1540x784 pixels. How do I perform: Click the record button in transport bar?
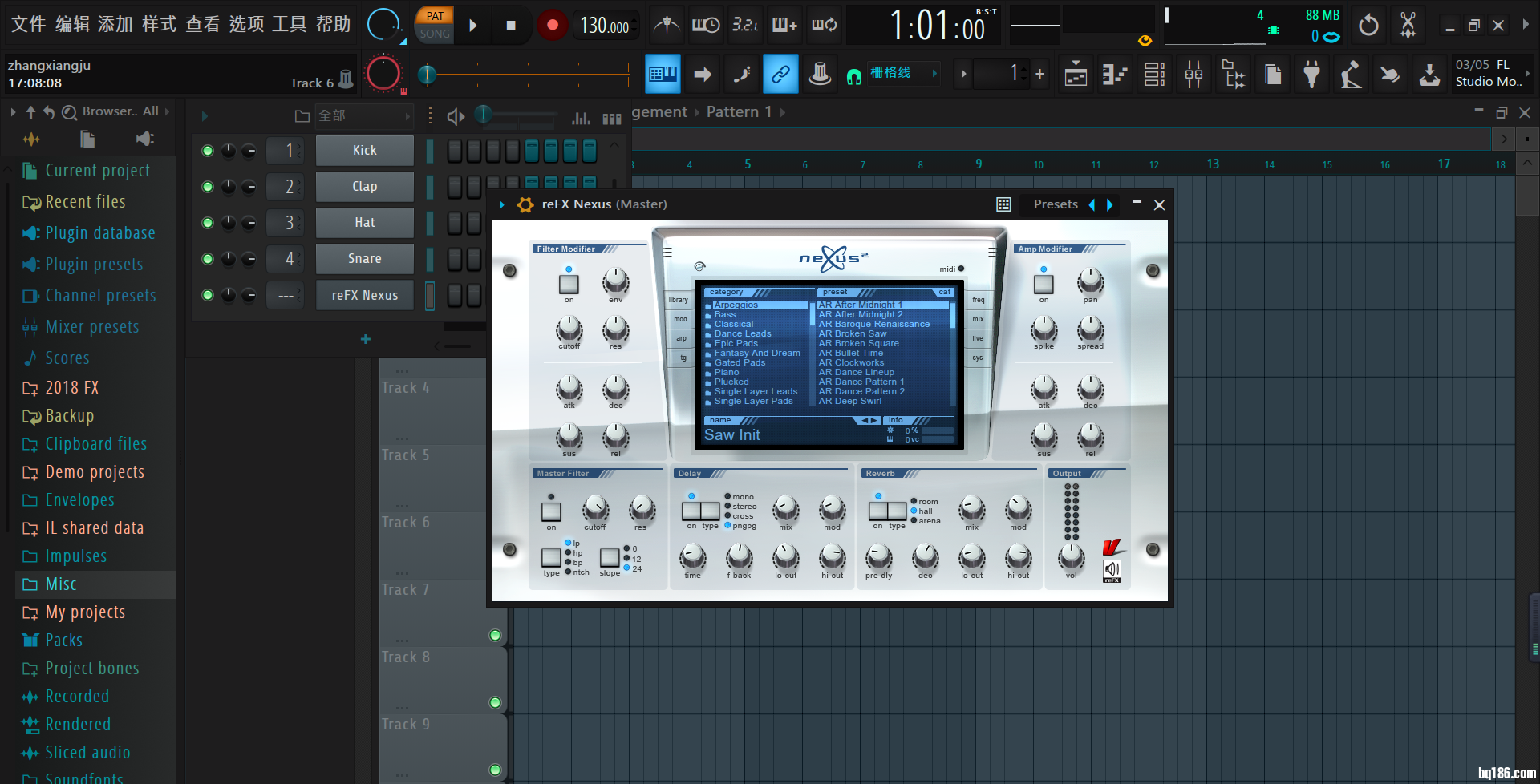tap(552, 25)
